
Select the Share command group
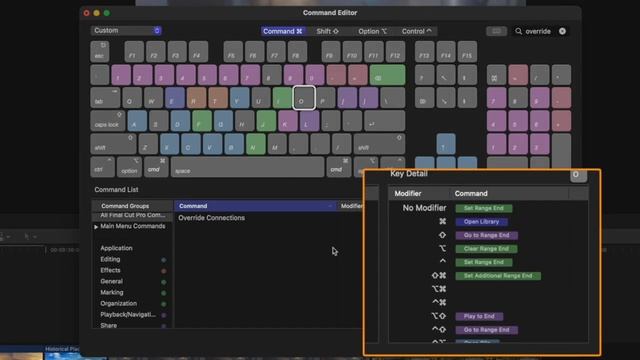109,325
